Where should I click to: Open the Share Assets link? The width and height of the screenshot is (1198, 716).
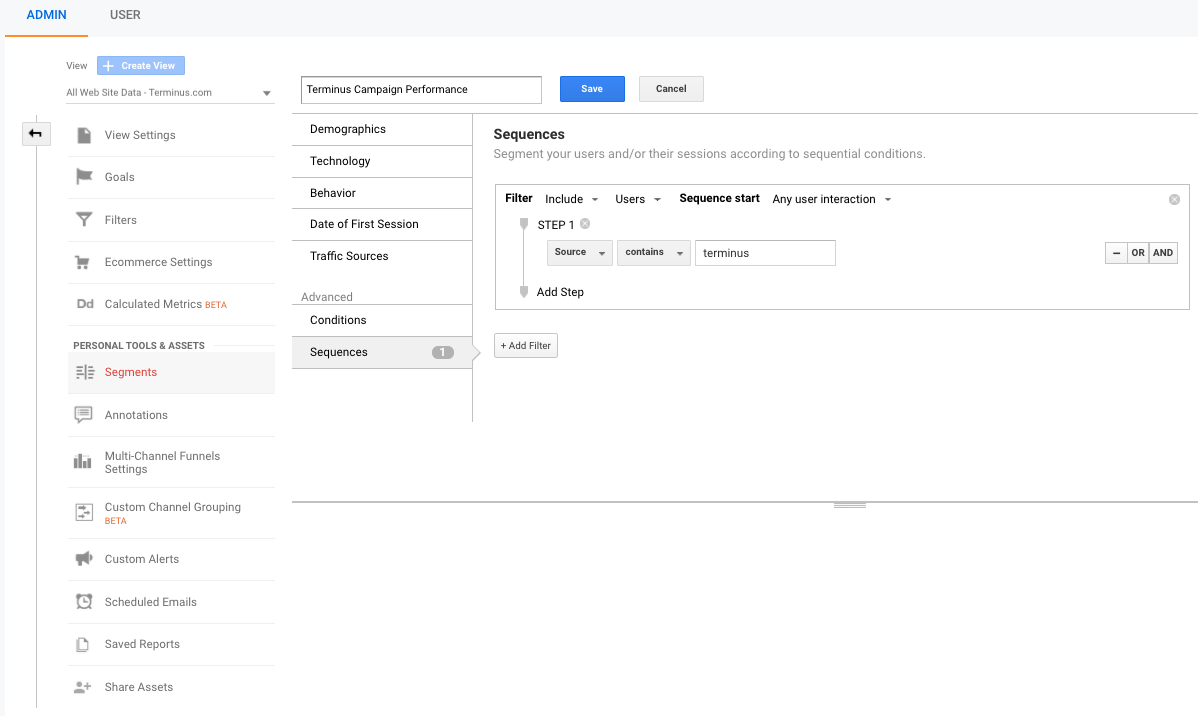pos(138,687)
